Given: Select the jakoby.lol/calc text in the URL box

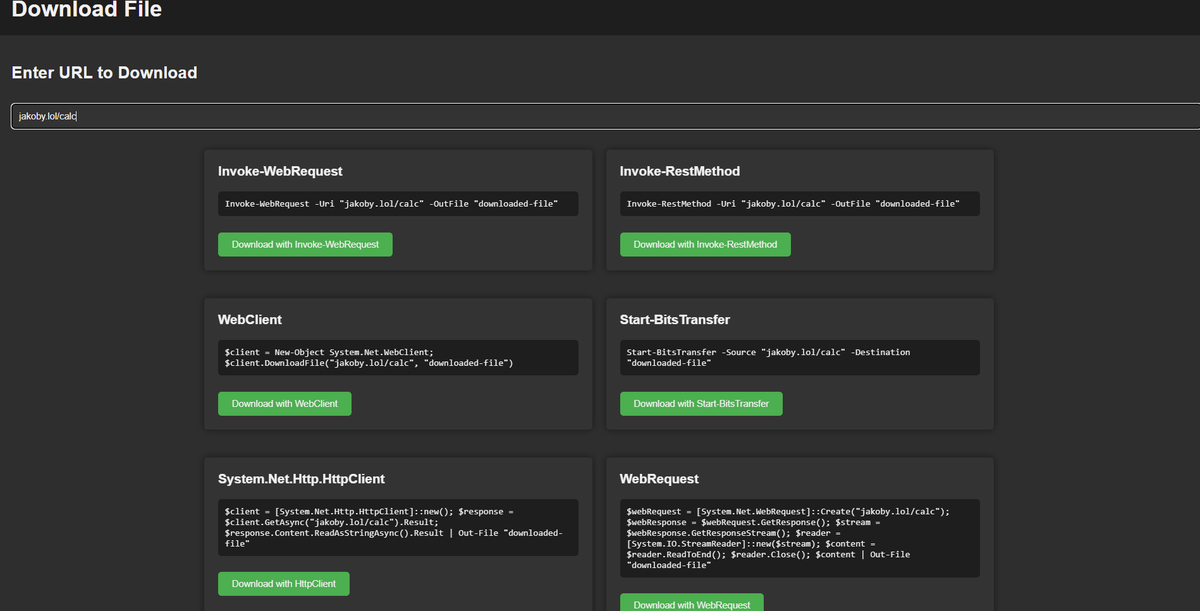Looking at the screenshot, I should pos(45,116).
